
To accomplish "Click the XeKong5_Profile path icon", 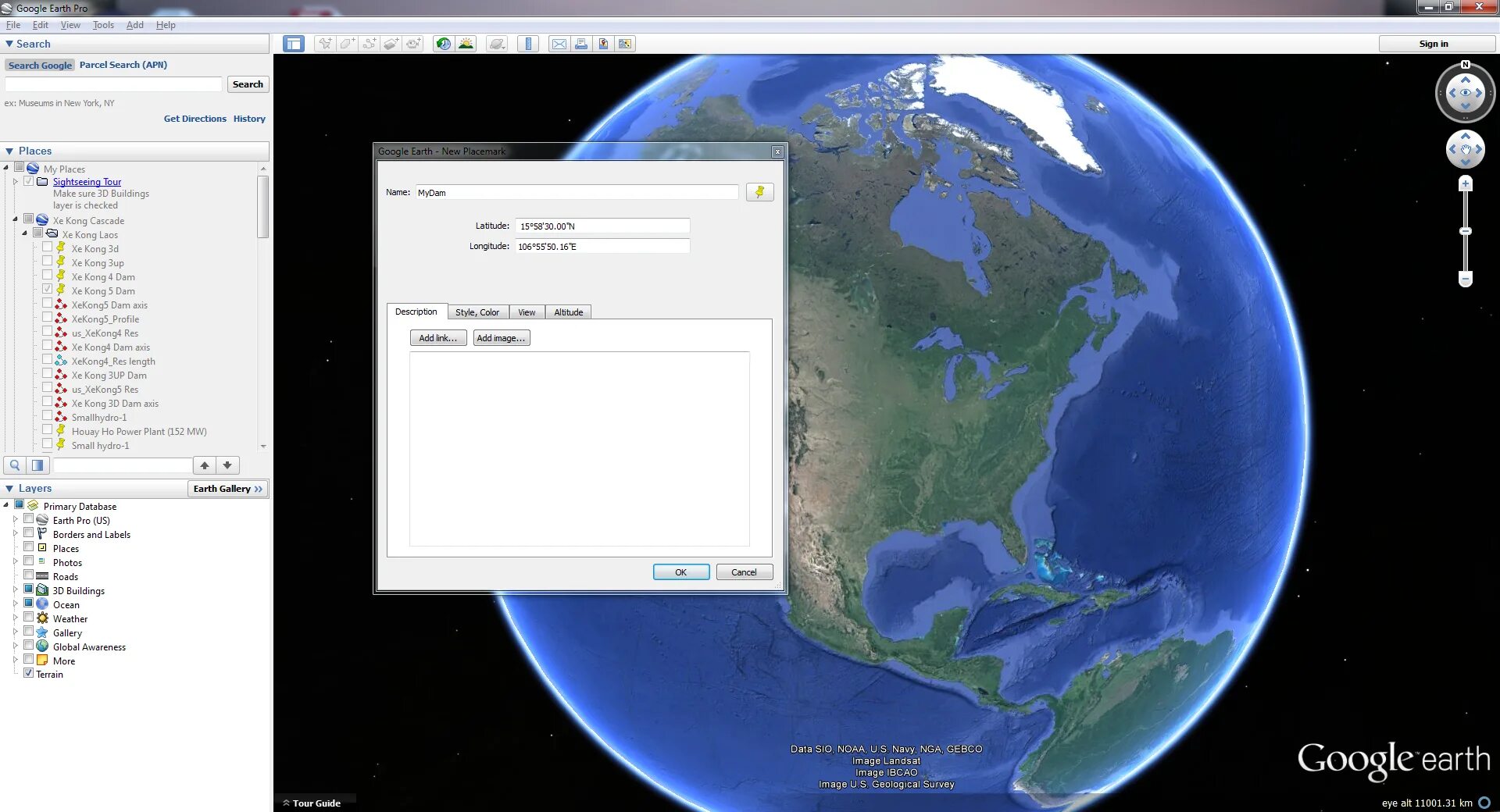I will tap(61, 319).
